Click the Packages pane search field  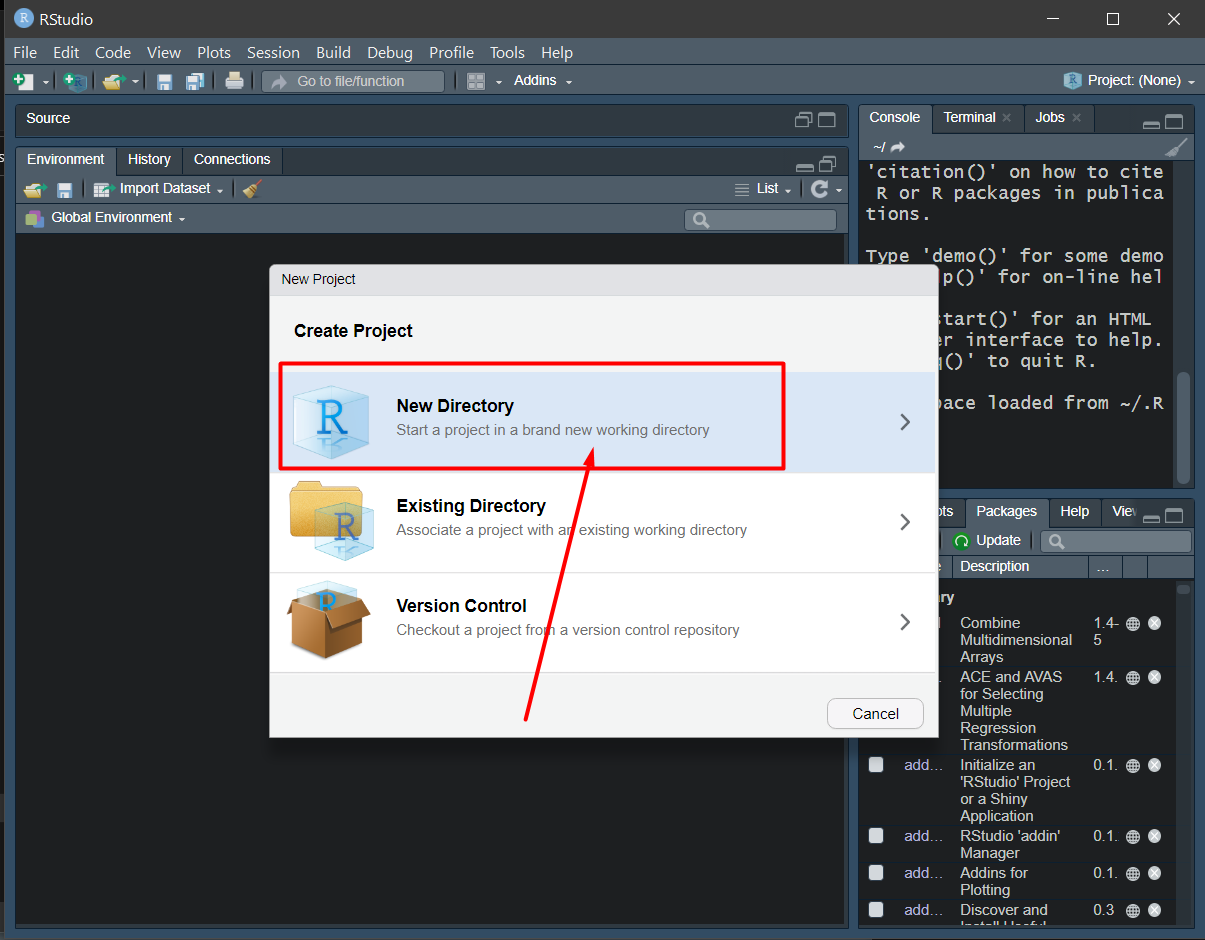[1116, 541]
